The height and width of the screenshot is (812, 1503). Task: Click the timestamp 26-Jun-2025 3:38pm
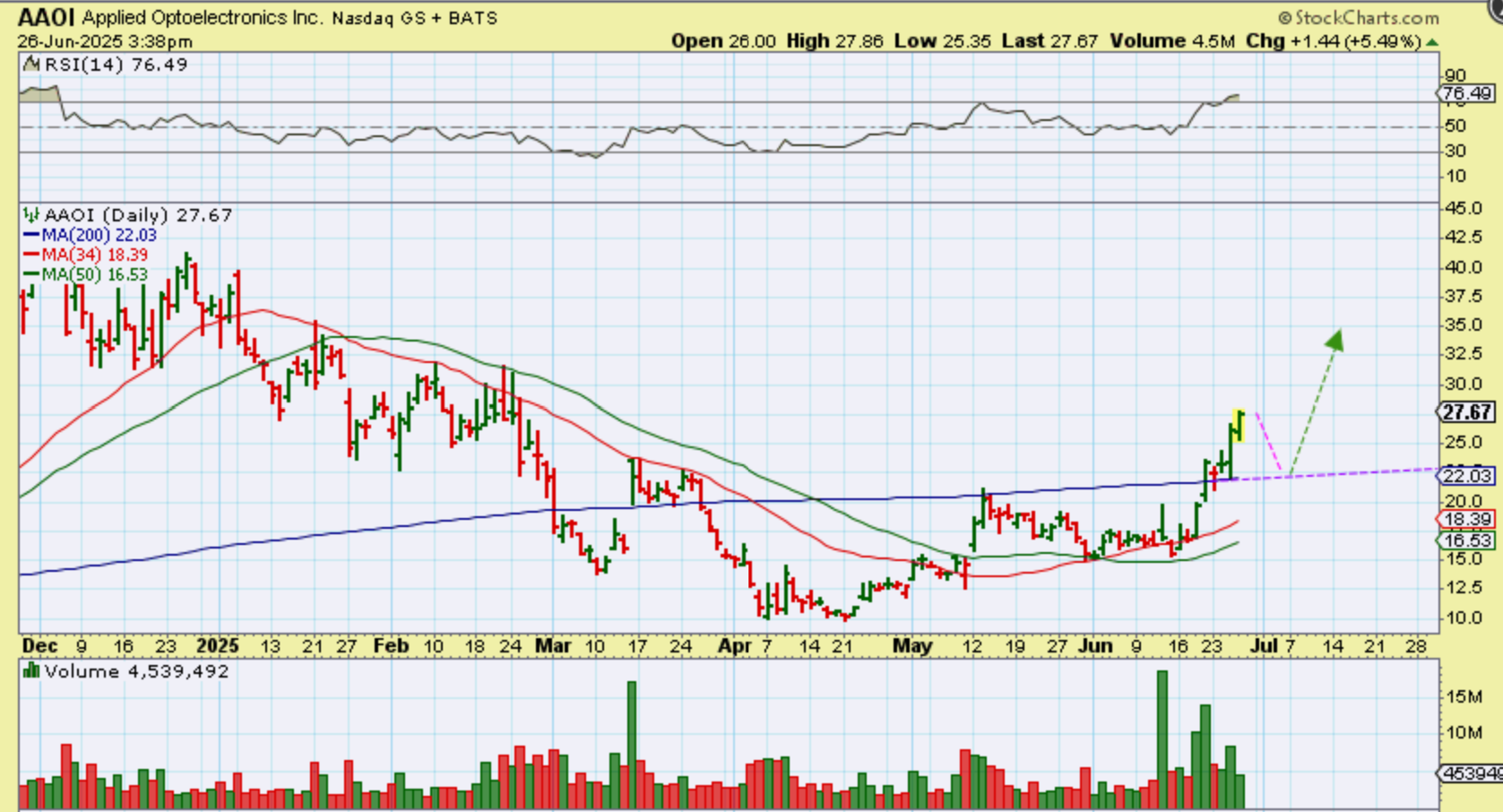point(105,42)
